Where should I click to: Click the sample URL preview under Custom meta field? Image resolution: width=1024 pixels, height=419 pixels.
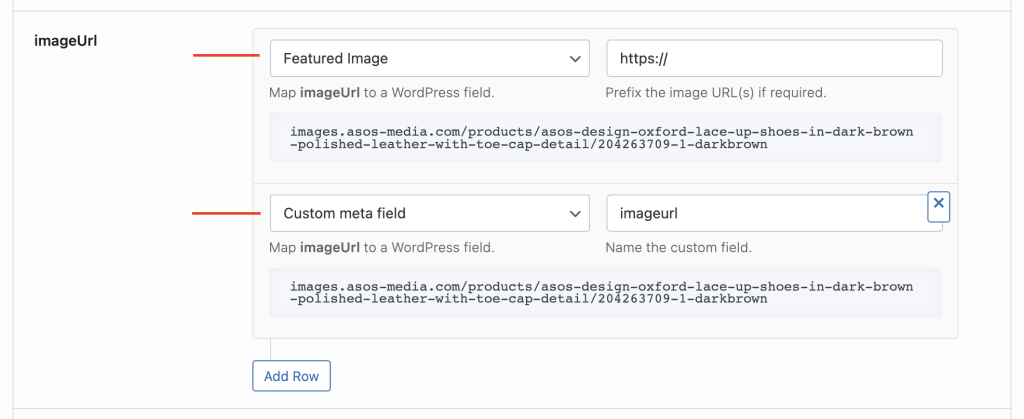pos(601,292)
